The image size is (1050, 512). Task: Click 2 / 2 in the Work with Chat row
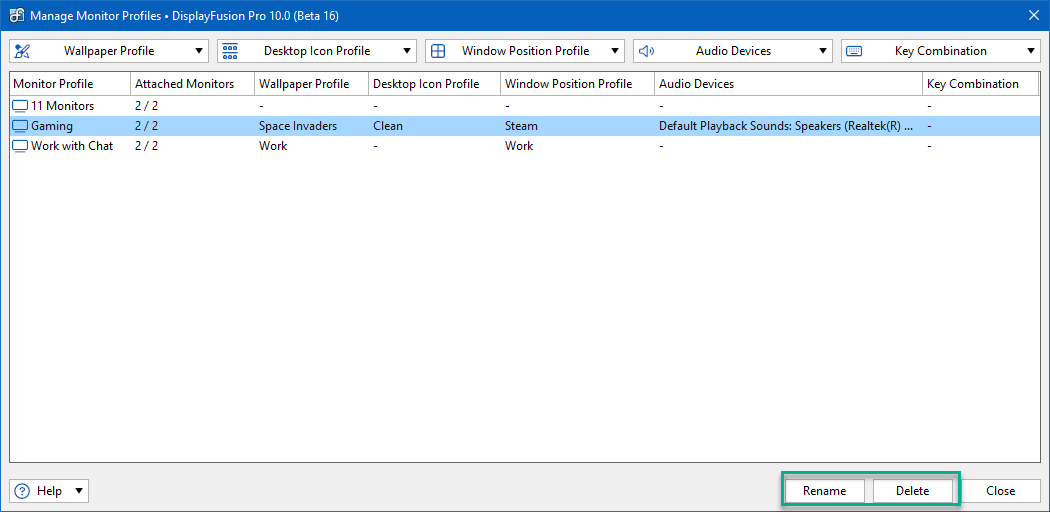pyautogui.click(x=146, y=146)
